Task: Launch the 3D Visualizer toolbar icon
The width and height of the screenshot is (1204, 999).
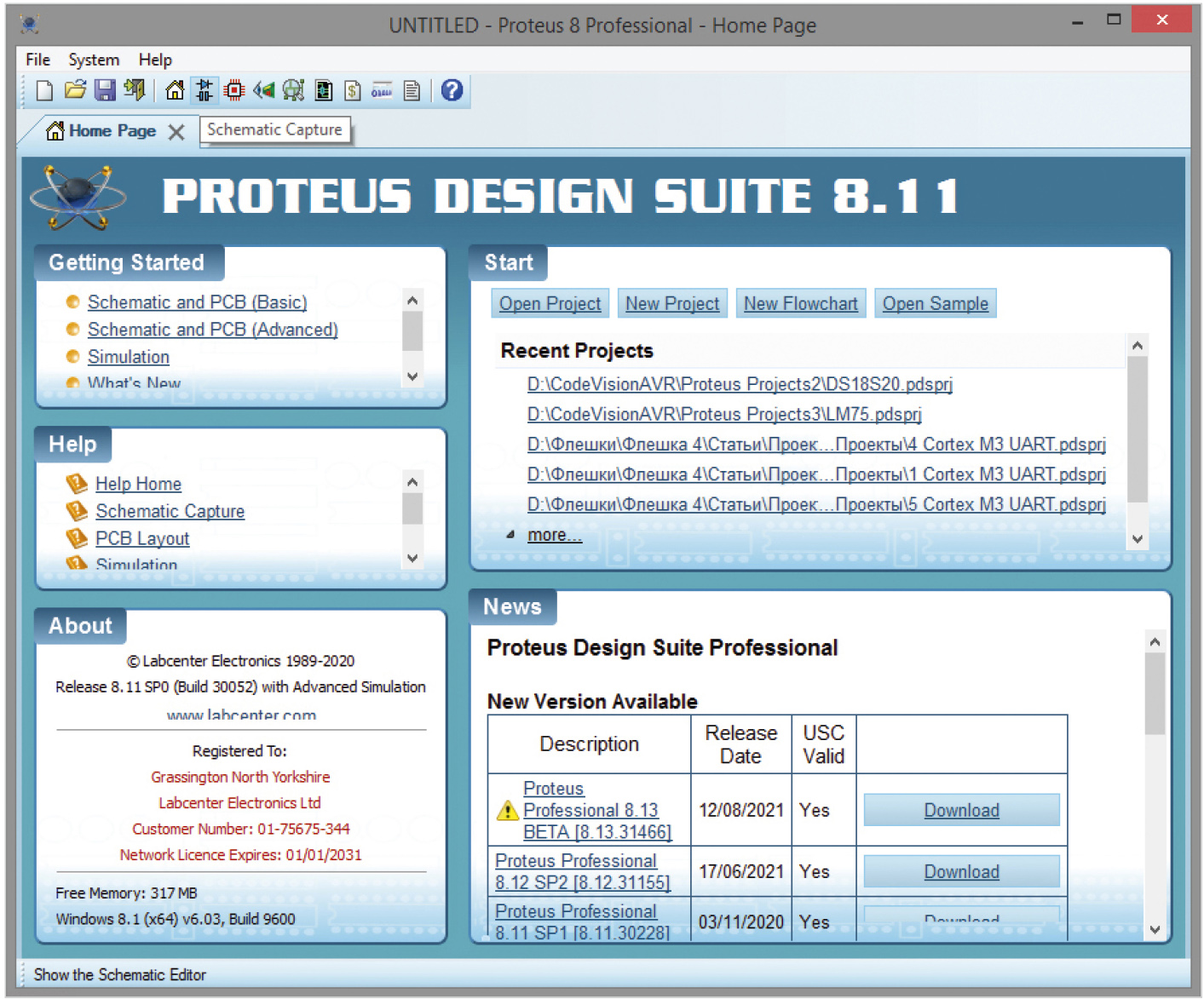Action: pyautogui.click(x=264, y=90)
